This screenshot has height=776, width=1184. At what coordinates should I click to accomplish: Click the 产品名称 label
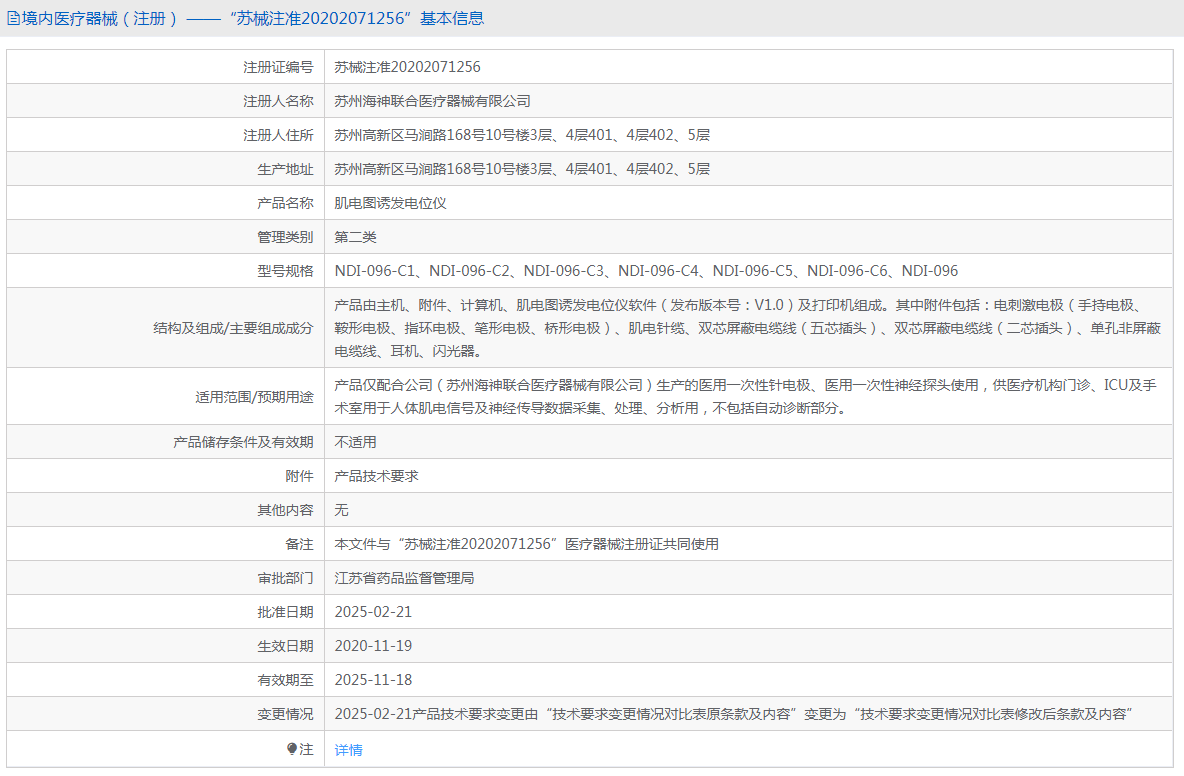[x=285, y=203]
